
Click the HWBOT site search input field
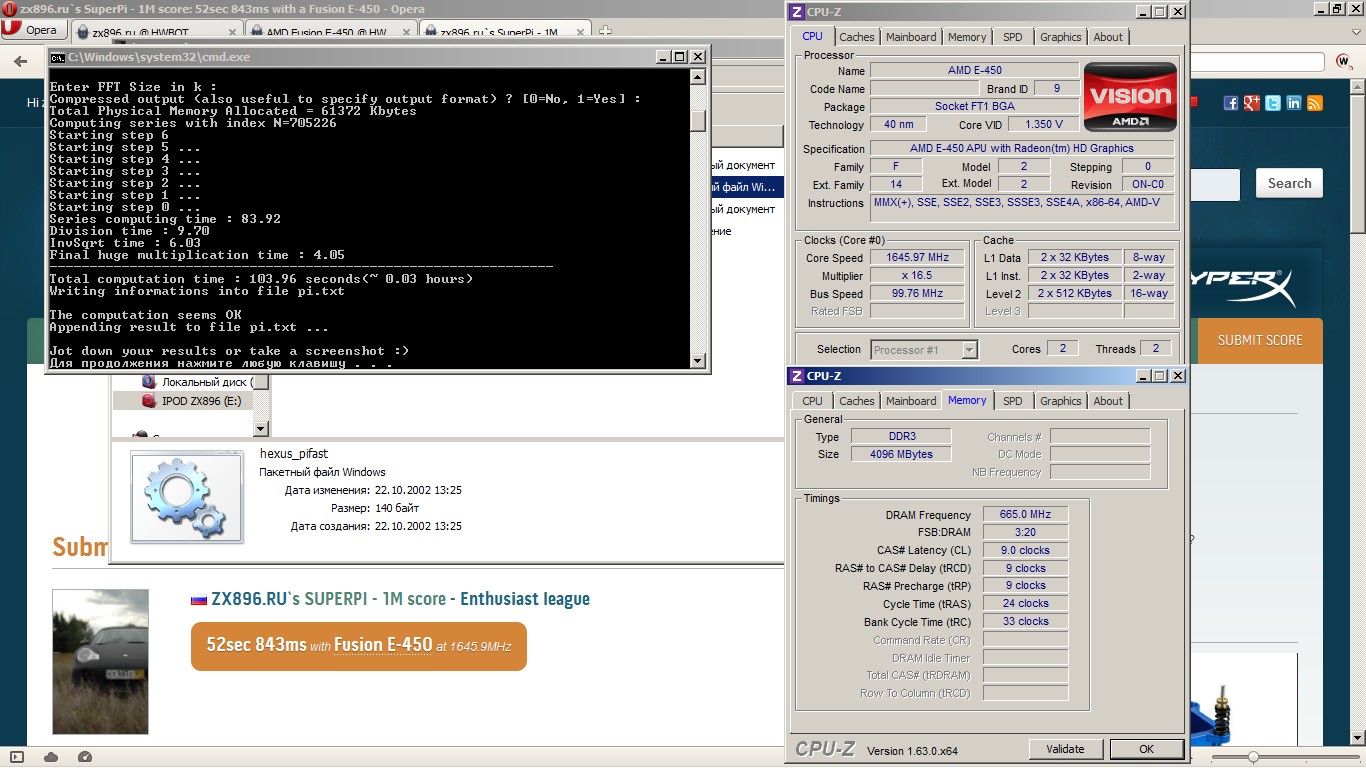coord(1215,184)
